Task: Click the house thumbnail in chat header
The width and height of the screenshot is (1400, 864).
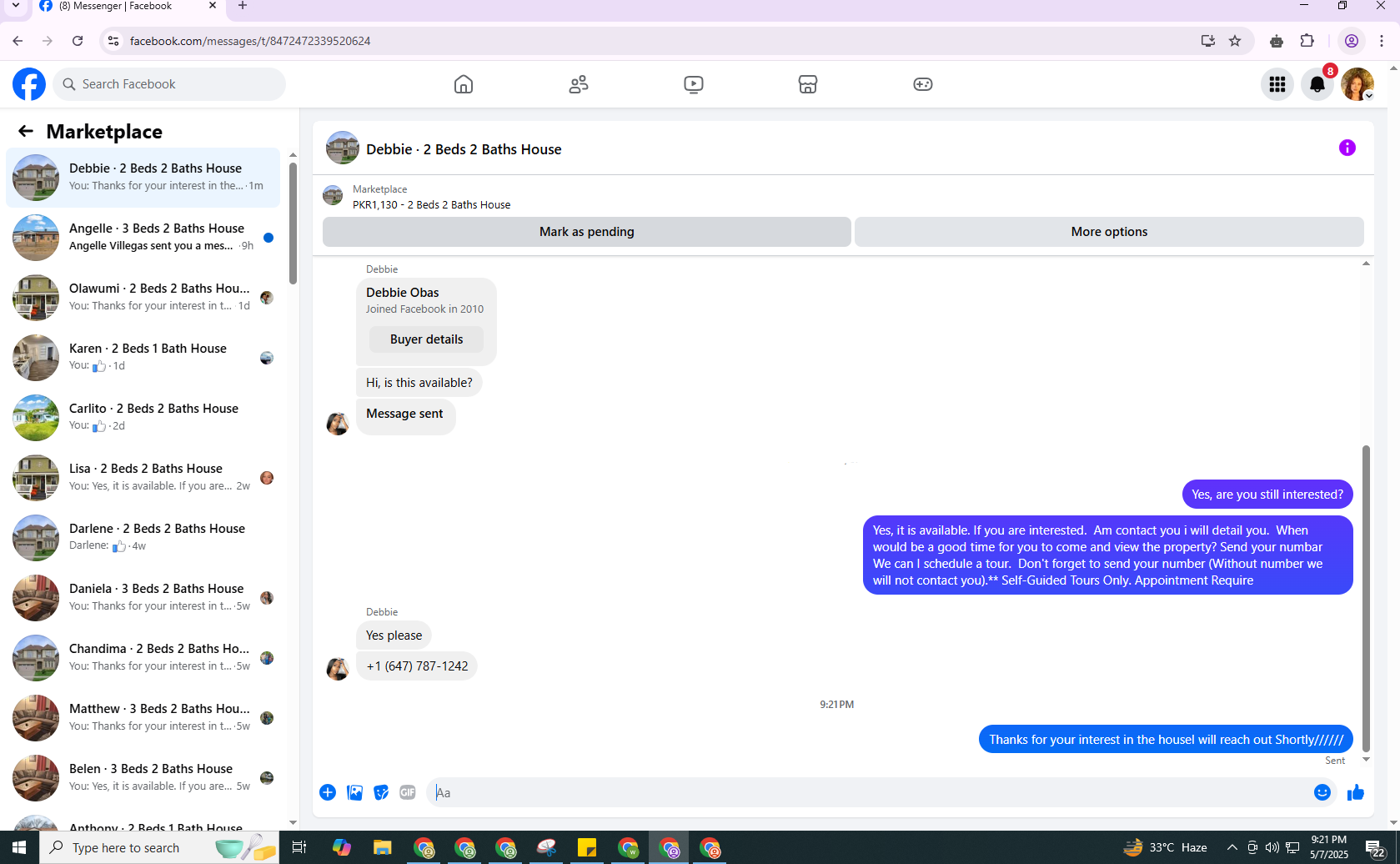Action: [342, 148]
